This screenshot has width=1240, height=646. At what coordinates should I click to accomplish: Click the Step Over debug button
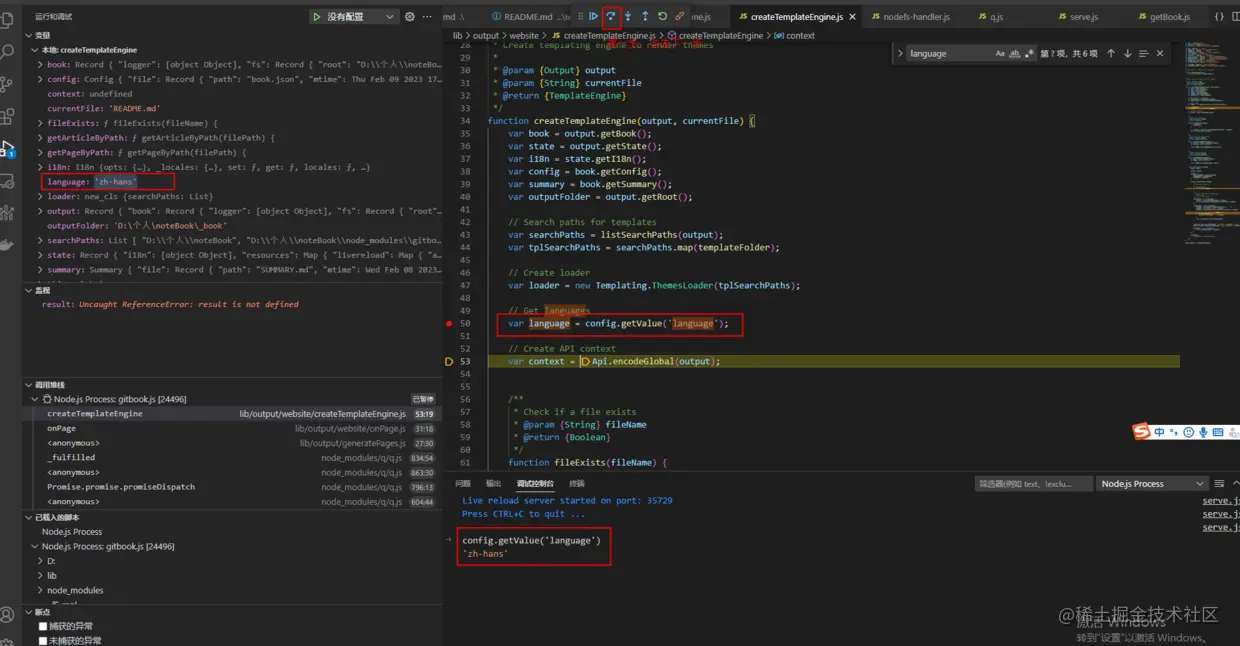(x=611, y=16)
